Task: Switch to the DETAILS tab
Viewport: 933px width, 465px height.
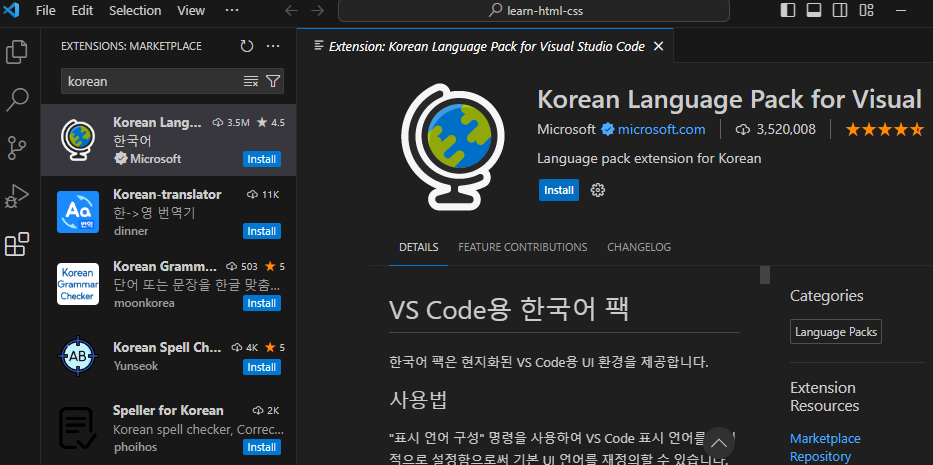Action: 418,247
